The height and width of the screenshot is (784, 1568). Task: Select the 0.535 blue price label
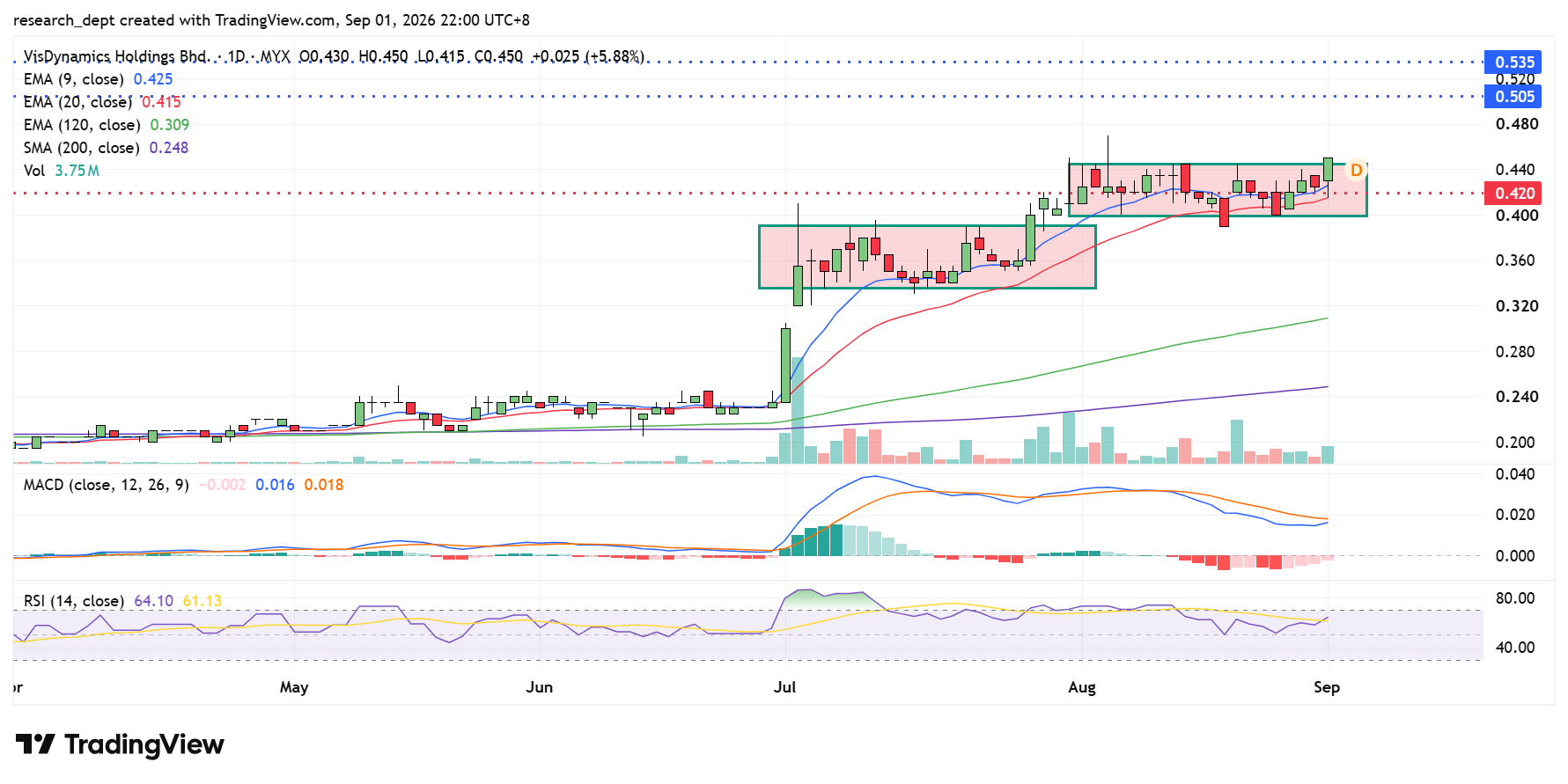pyautogui.click(x=1513, y=62)
